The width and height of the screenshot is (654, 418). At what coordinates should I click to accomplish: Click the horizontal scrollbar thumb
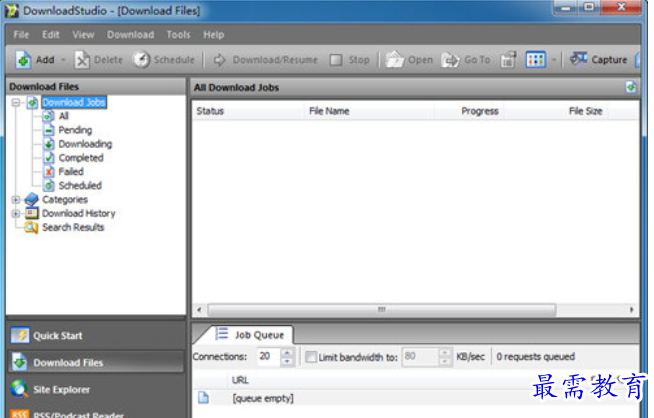pyautogui.click(x=382, y=310)
